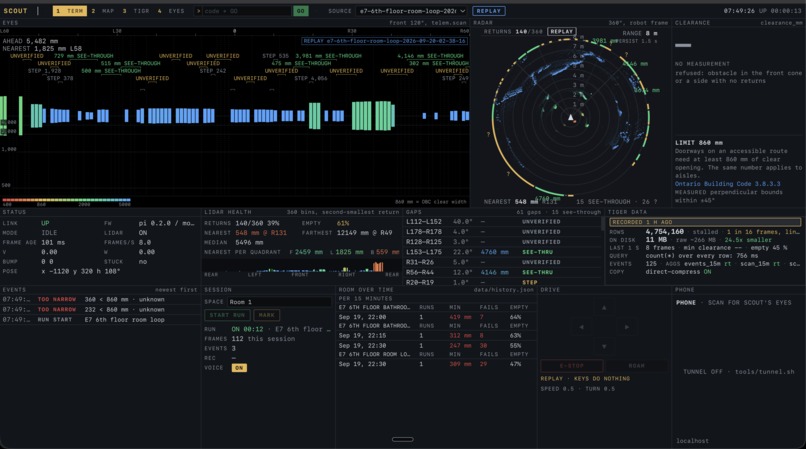
Task: Switch to the 1 TERM tab
Action: [x=70, y=11]
